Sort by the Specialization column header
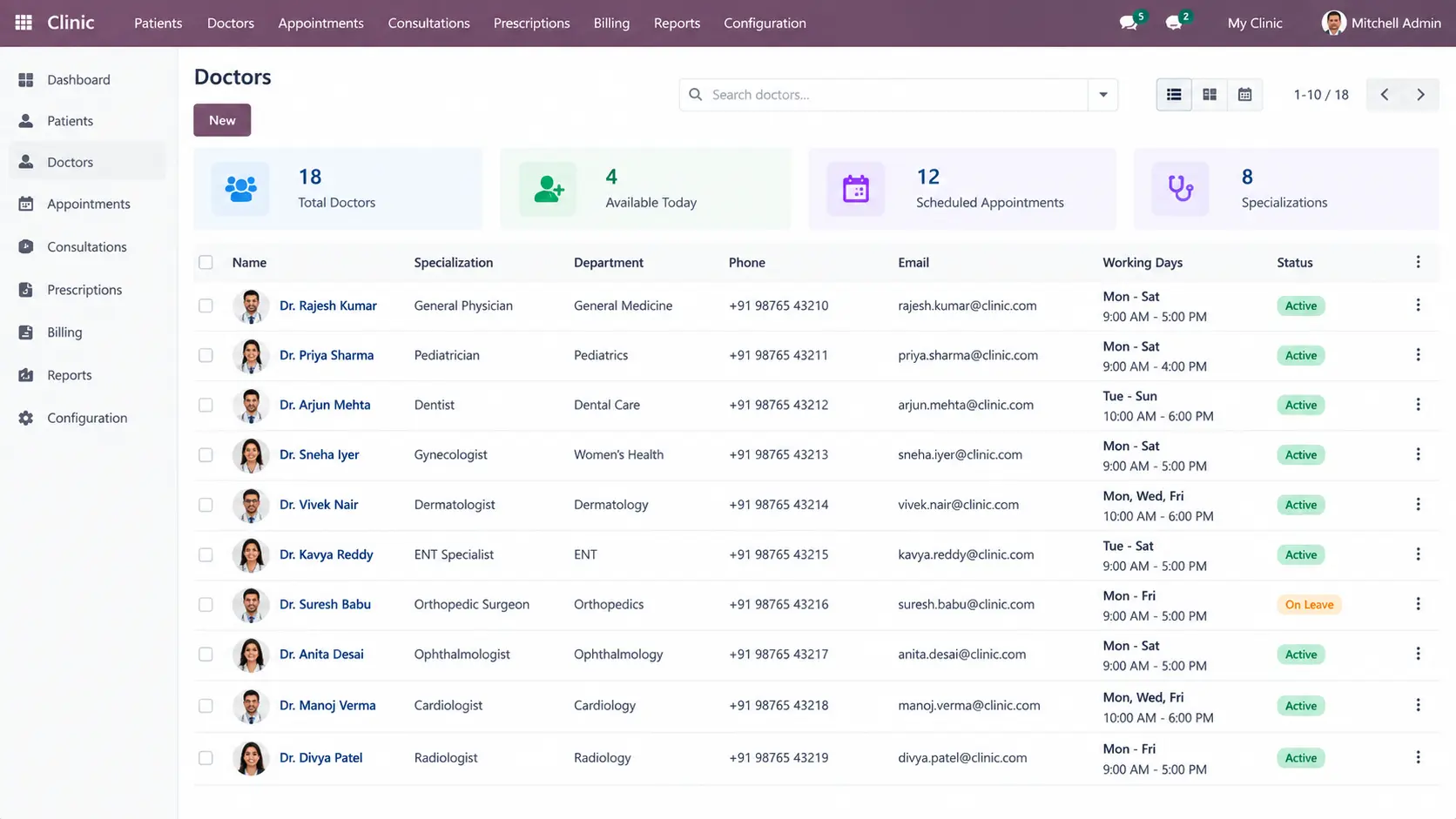The height and width of the screenshot is (819, 1456). [454, 262]
